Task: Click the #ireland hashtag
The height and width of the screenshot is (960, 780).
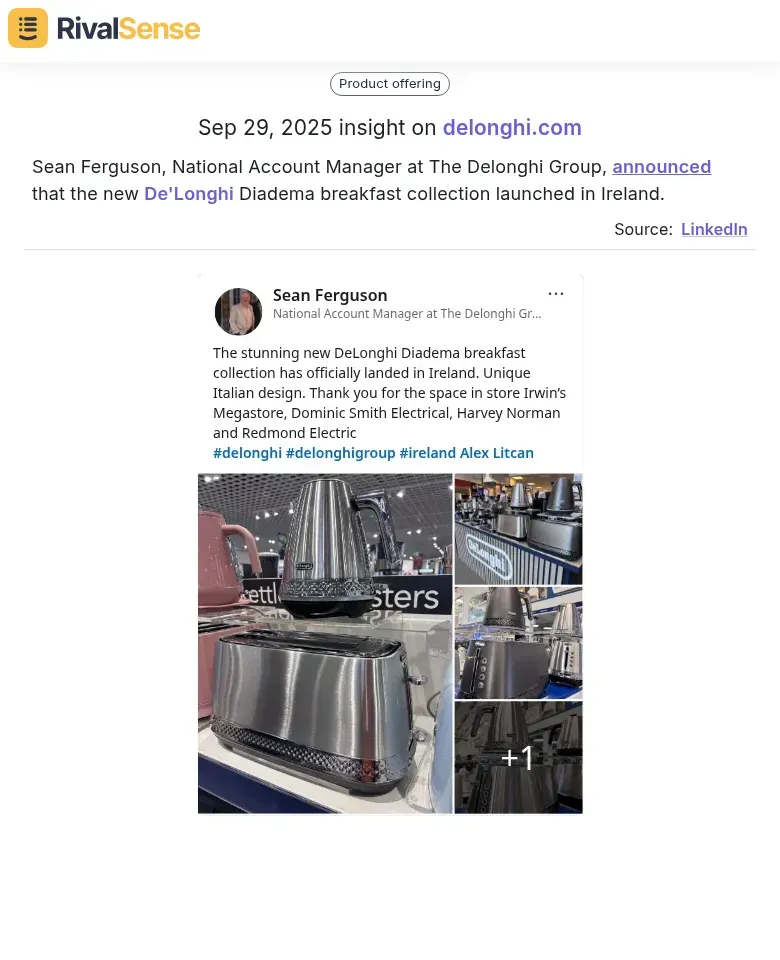Action: [427, 453]
